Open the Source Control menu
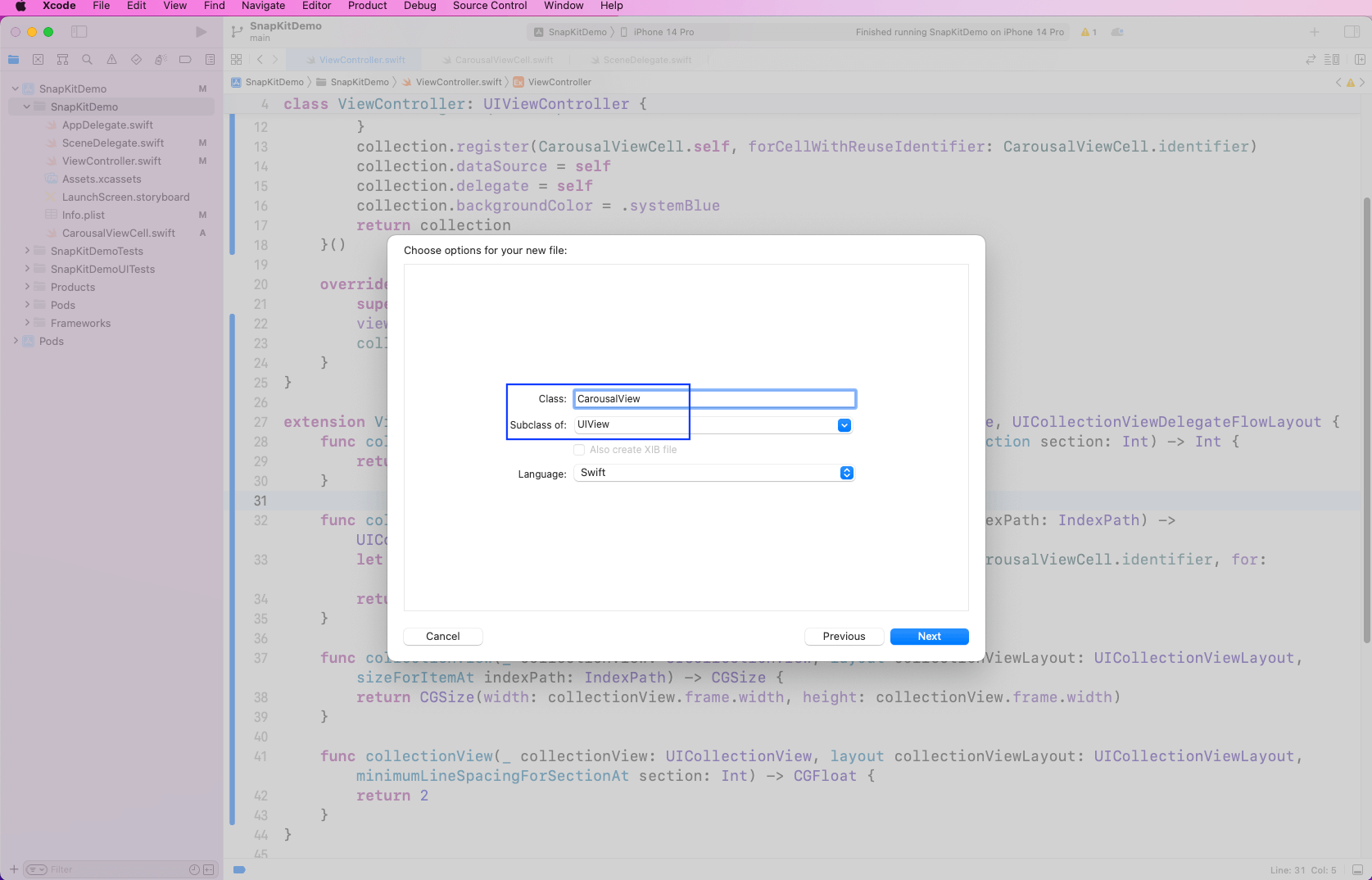 489,6
